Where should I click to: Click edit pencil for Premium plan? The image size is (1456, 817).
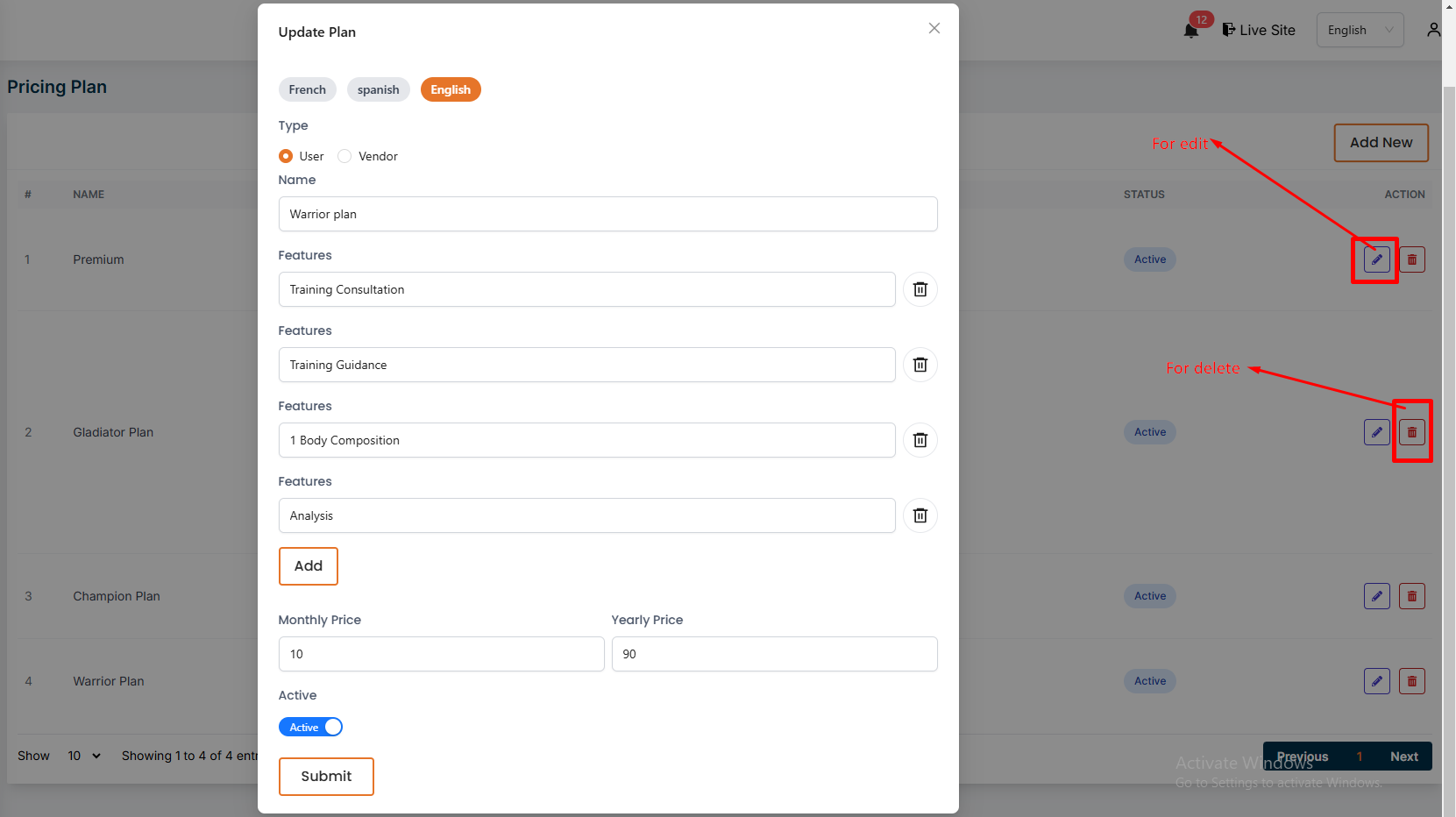click(x=1376, y=259)
